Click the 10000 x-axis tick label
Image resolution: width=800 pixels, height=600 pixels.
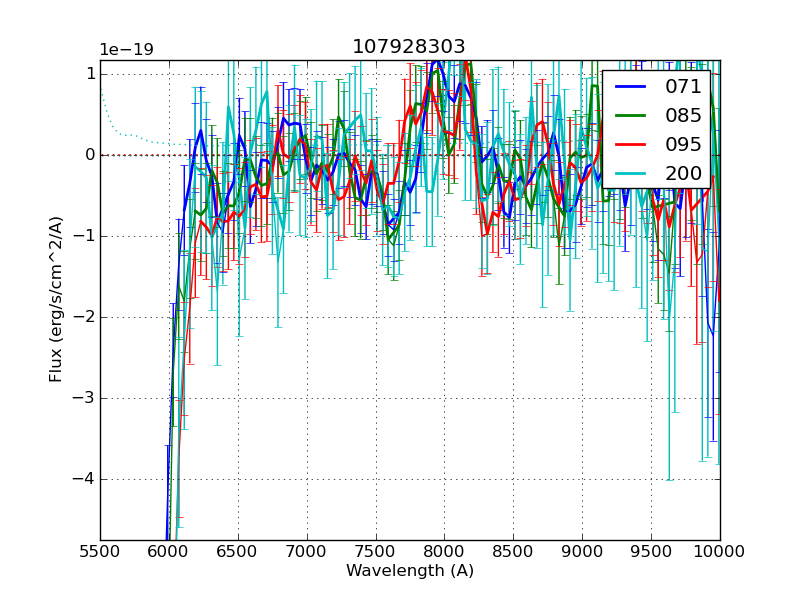tap(719, 551)
